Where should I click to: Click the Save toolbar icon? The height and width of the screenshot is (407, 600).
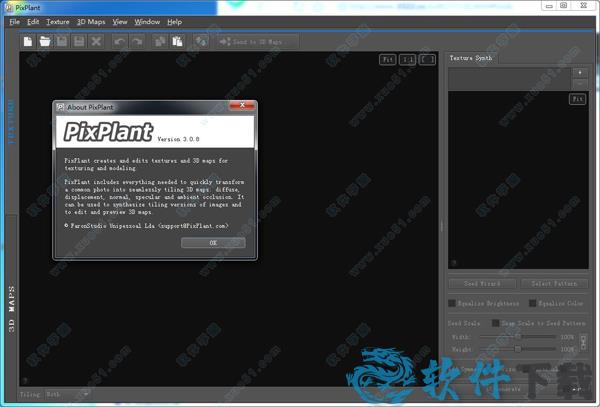(62, 41)
